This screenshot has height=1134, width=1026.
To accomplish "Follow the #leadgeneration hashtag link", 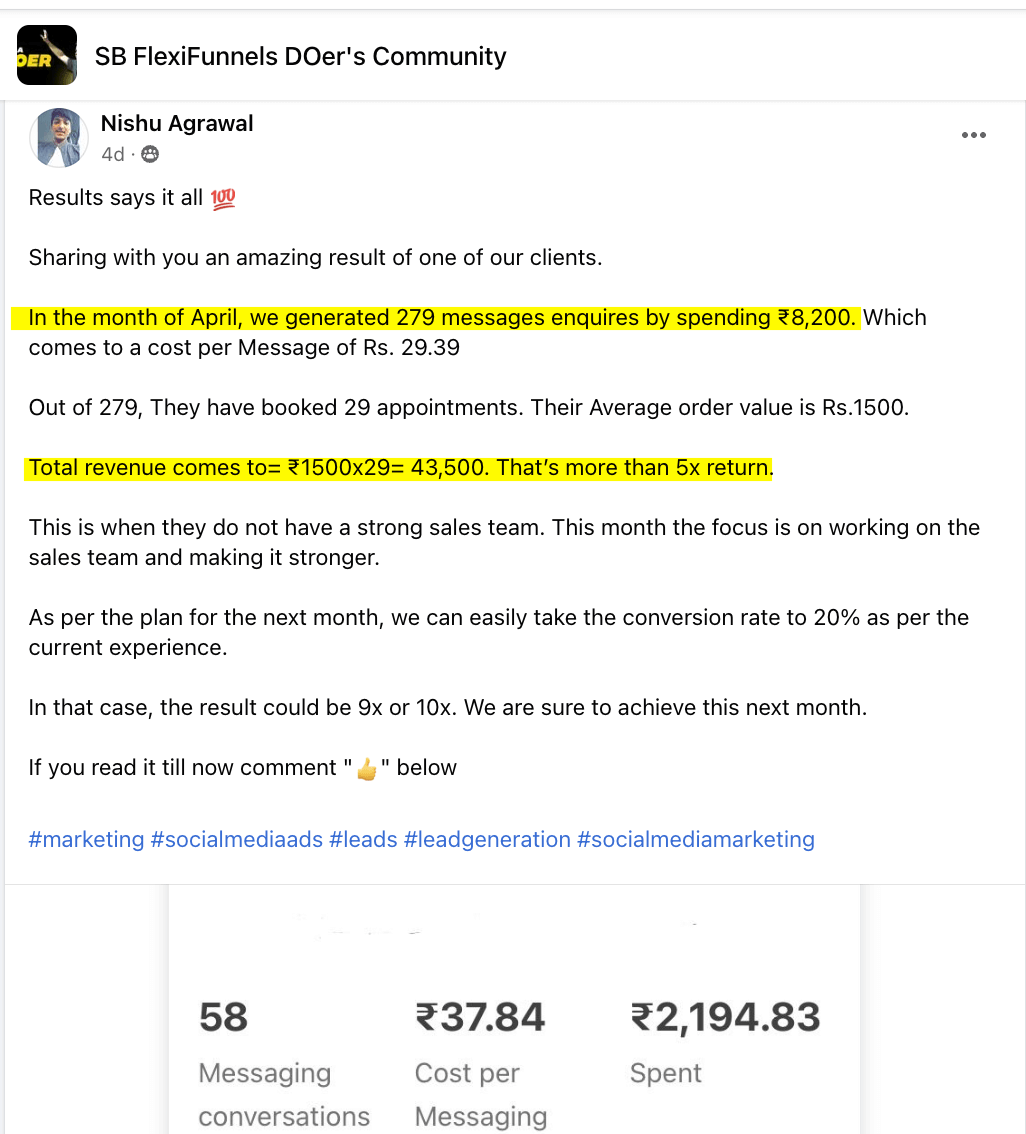I will (487, 839).
